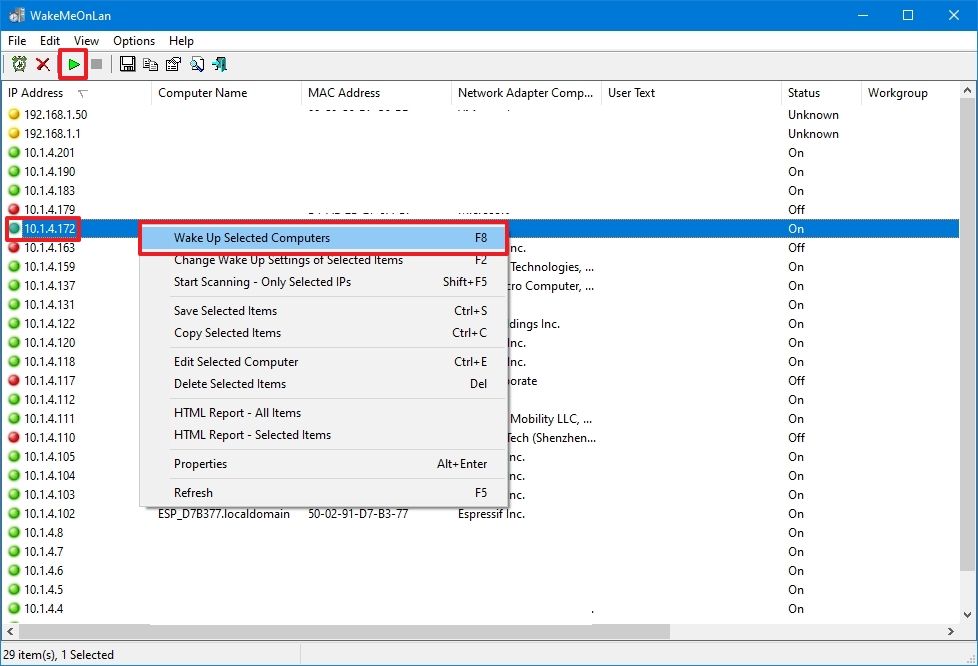Save selected items using the floppy disk icon
Viewport: 978px width, 666px height.
pyautogui.click(x=127, y=63)
